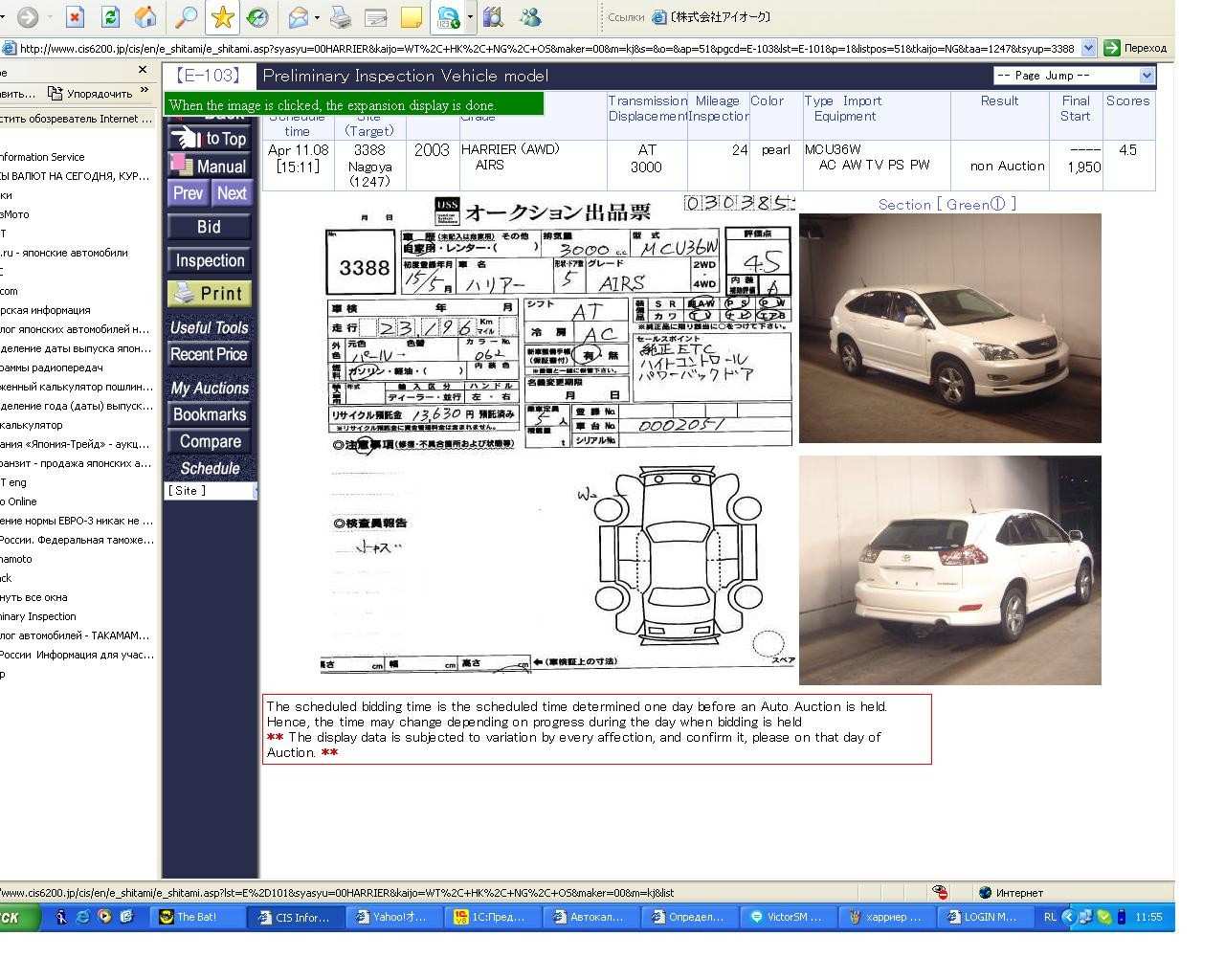1225x980 pixels.
Task: Switch to VictorSM taskbar window
Action: (789, 917)
